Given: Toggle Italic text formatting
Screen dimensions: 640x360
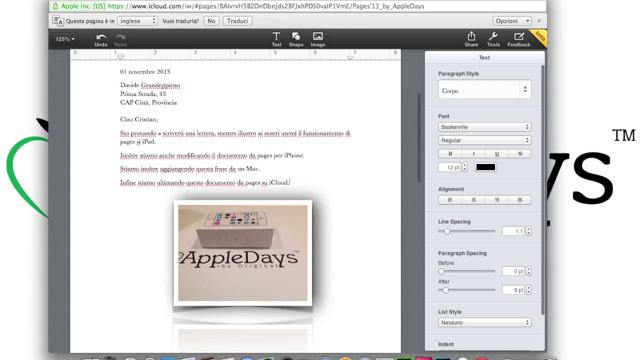Looking at the screenshot, I should (473, 154).
